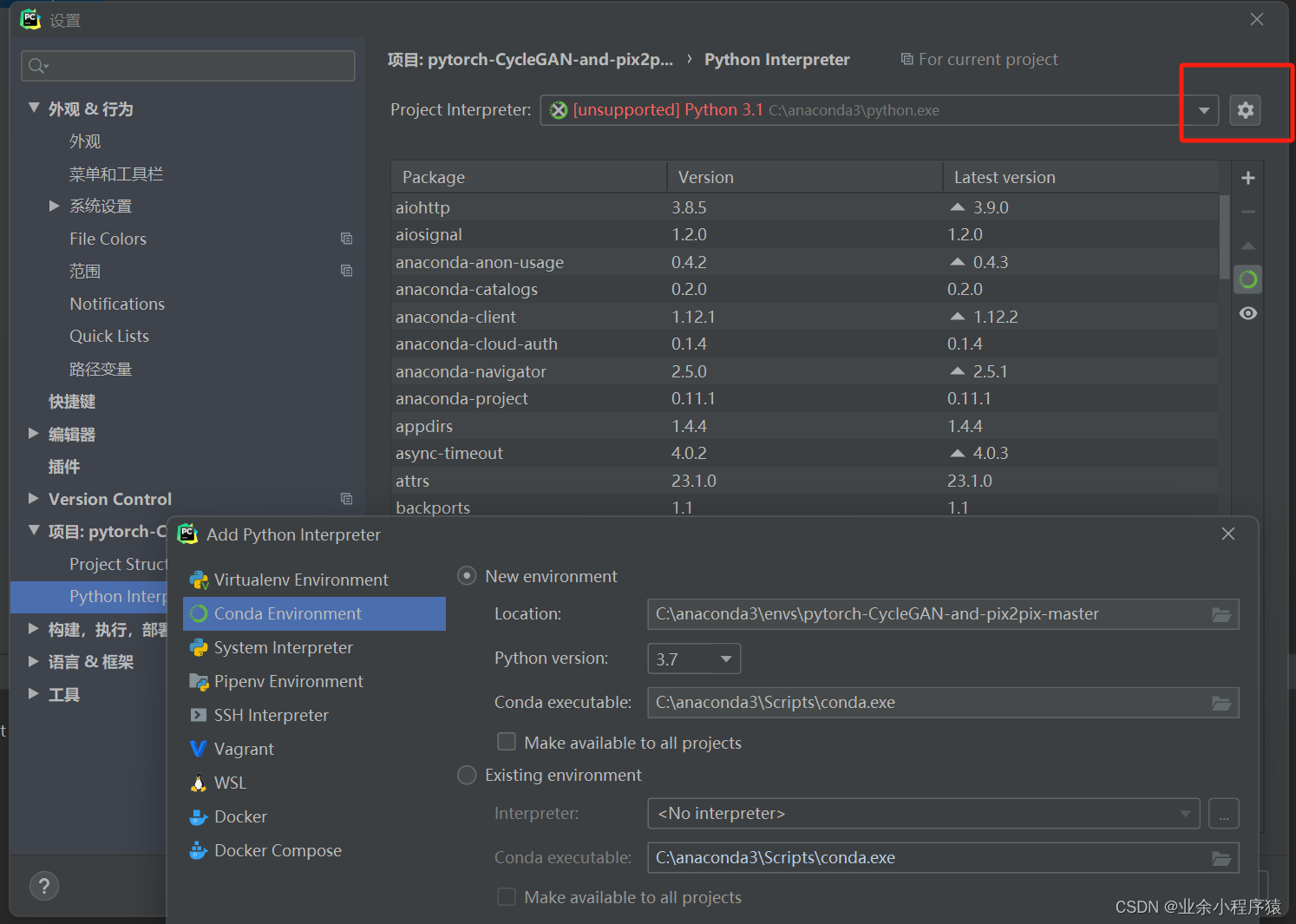Expand 语言 & 框架 section

[33, 661]
